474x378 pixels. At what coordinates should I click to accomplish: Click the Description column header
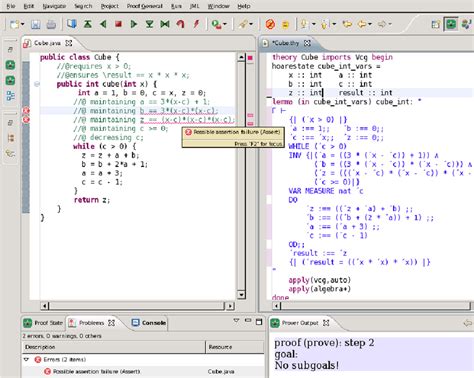click(114, 347)
